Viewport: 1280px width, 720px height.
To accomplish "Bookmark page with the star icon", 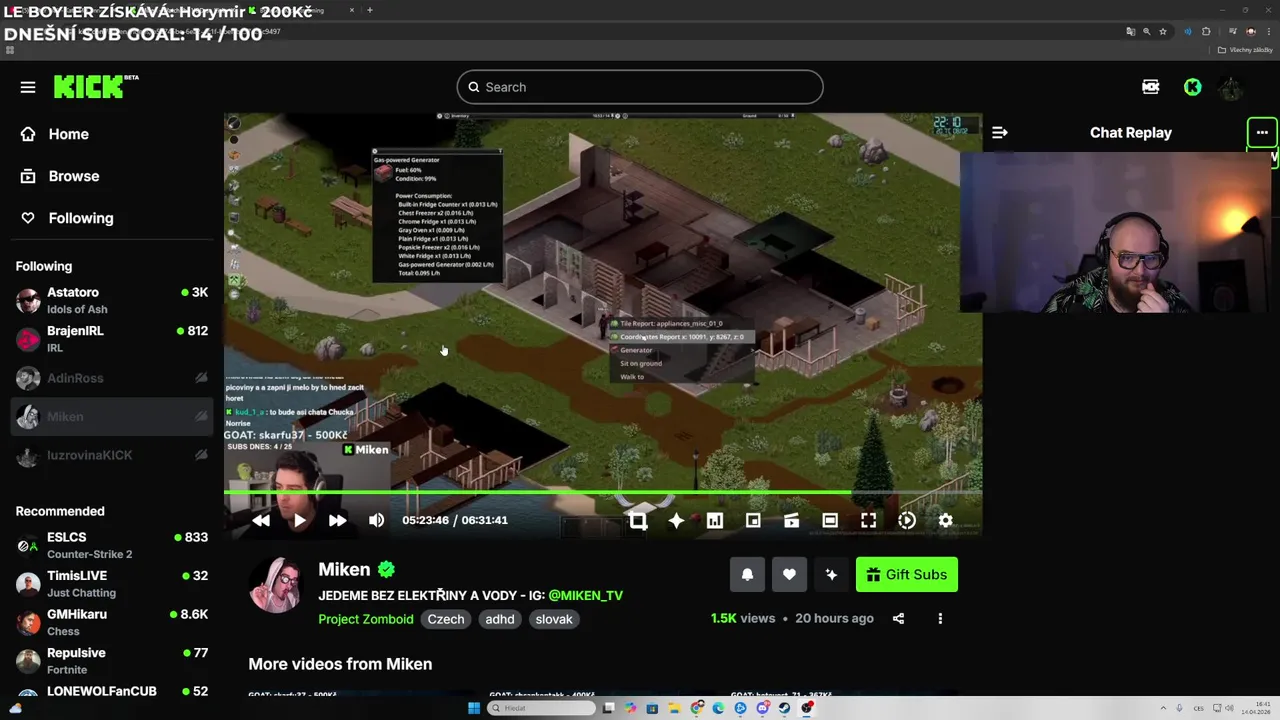I will [x=1163, y=31].
